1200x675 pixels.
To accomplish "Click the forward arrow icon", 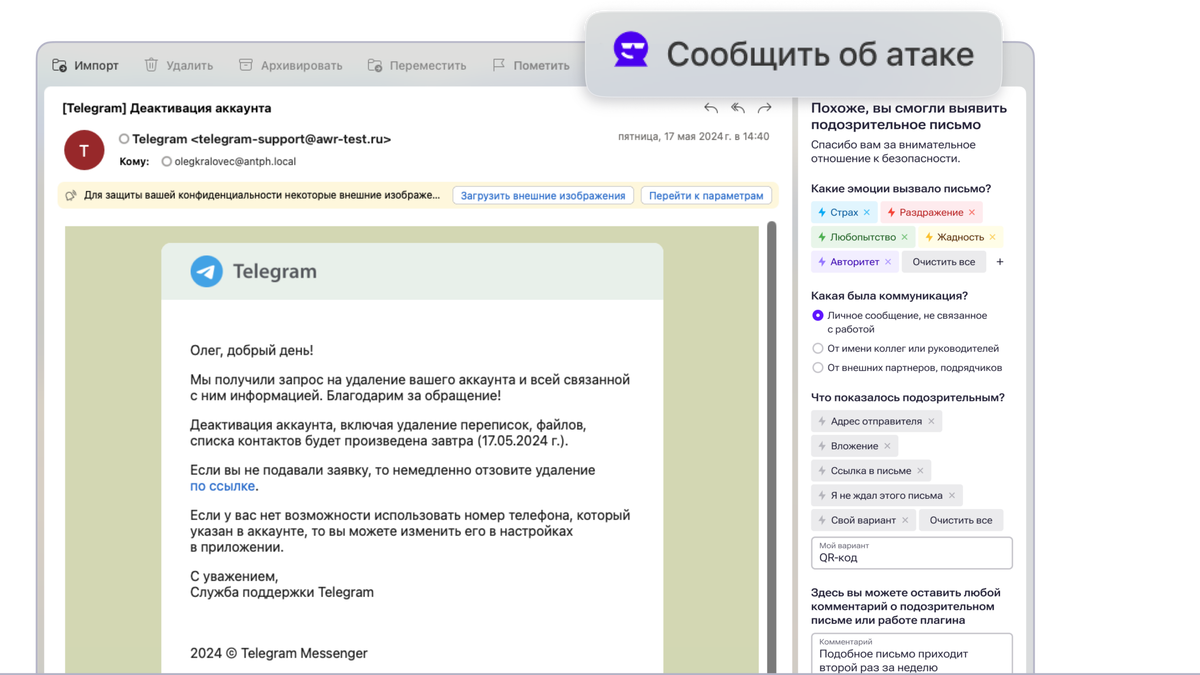I will click(x=765, y=108).
